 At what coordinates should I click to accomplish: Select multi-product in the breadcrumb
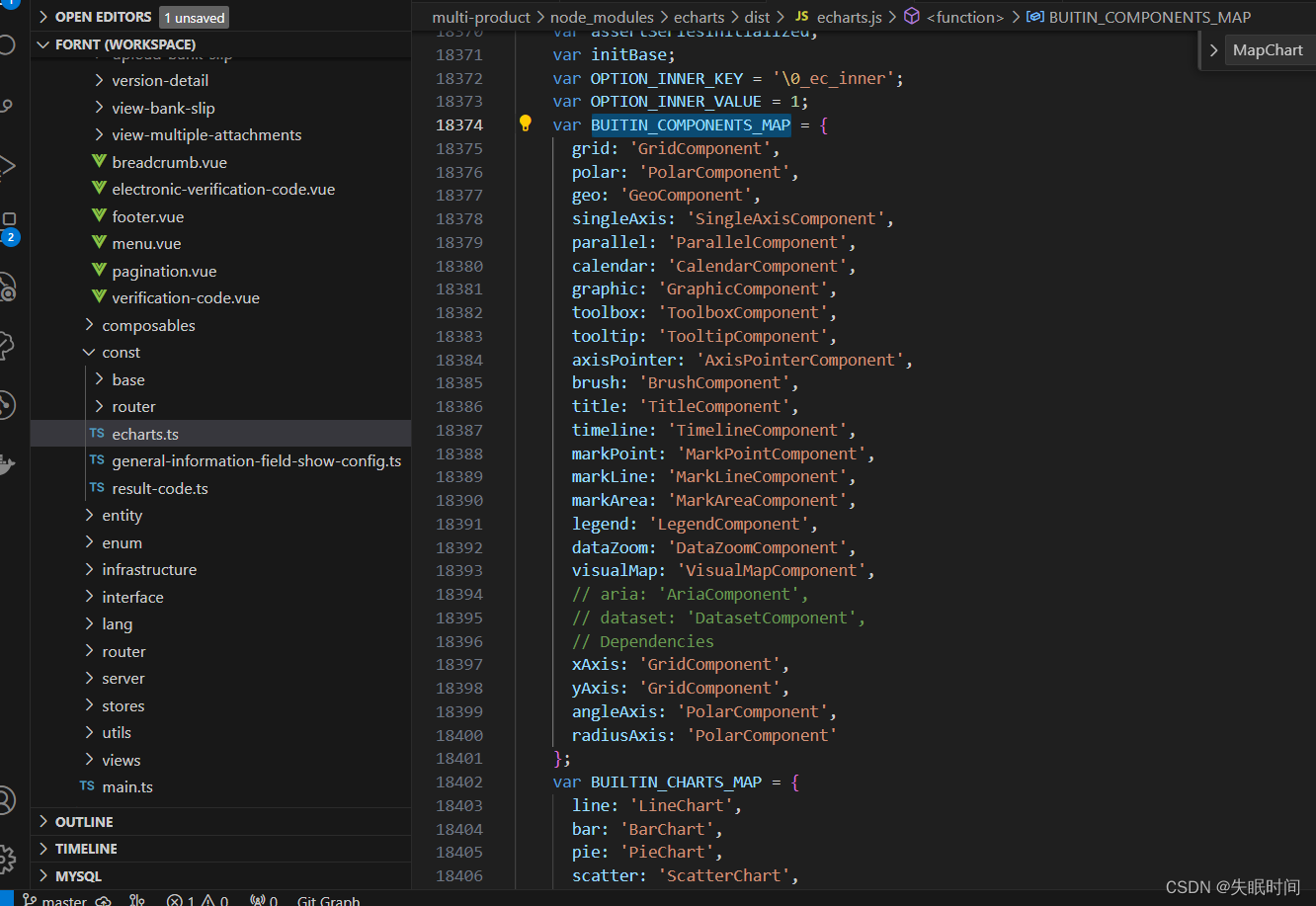point(481,17)
